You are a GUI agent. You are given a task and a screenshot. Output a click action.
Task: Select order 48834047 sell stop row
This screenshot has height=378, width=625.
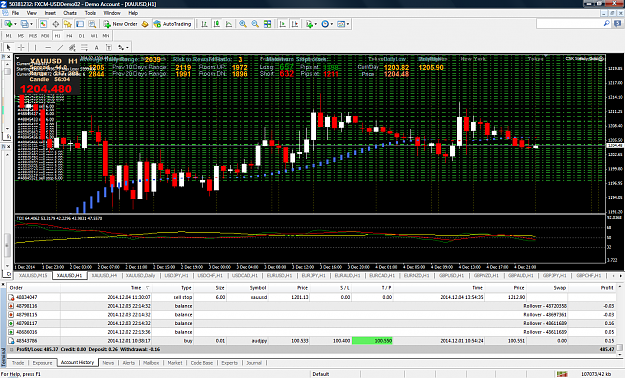click(x=312, y=297)
